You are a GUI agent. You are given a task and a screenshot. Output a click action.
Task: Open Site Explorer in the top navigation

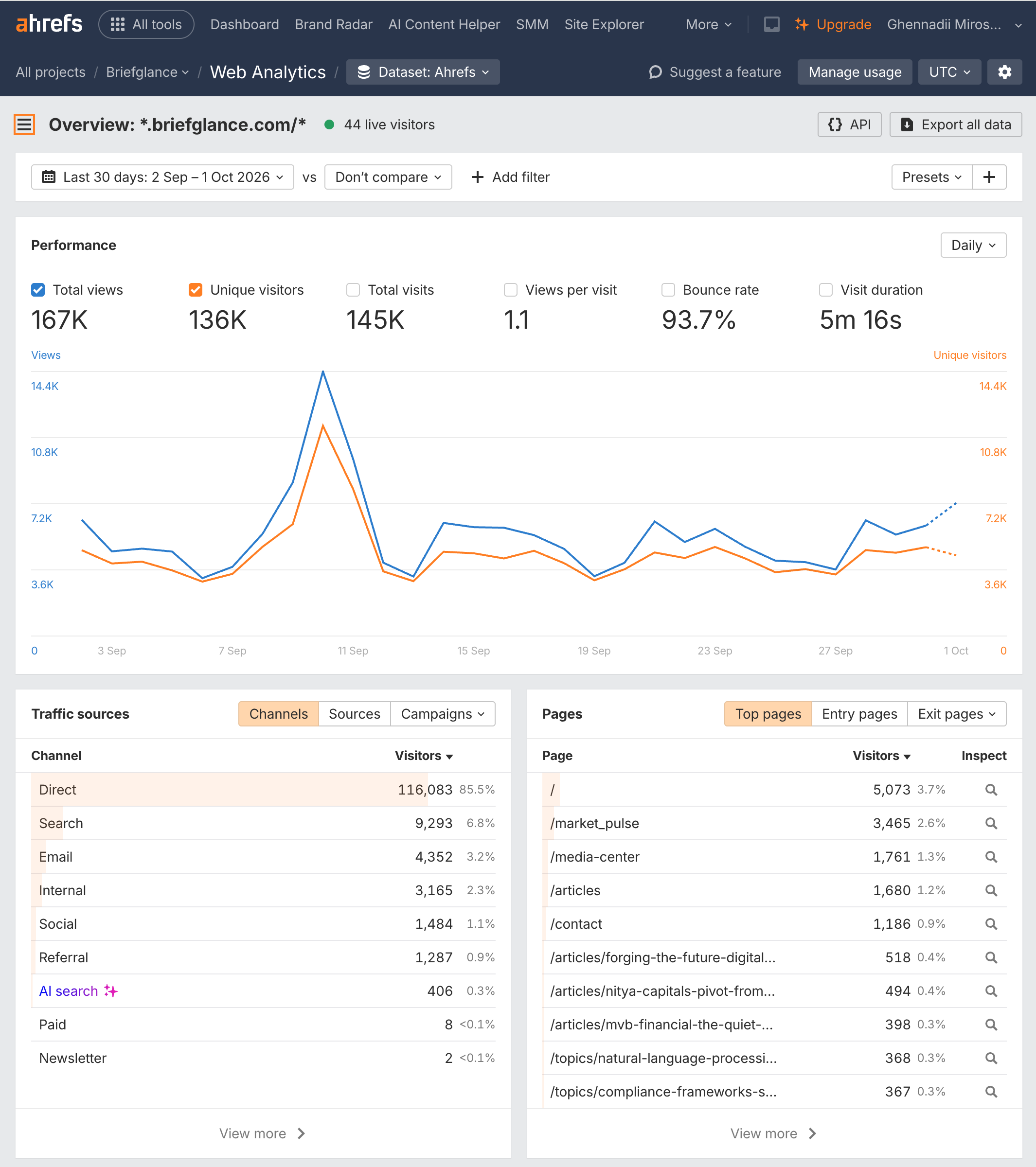click(x=604, y=24)
